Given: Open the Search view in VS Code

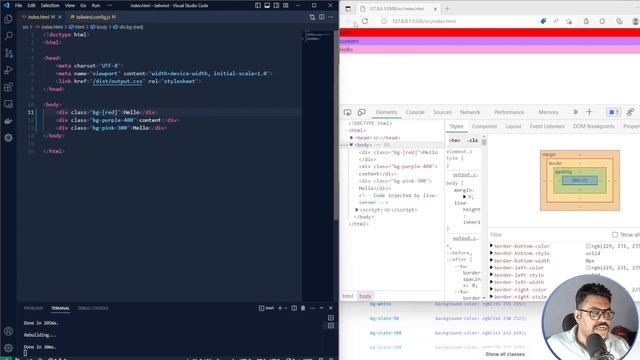Looking at the screenshot, I should 8,36.
